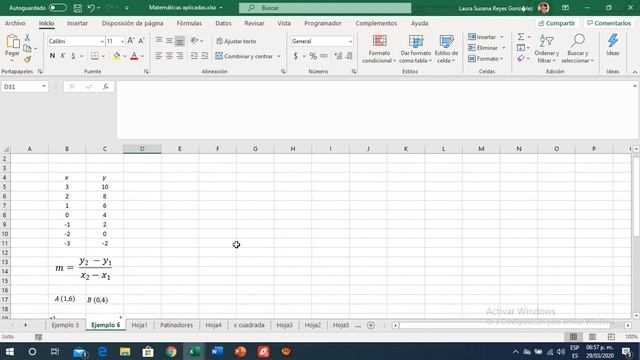Click the Buscar search field
640x360 pixels.
click(x=325, y=8)
